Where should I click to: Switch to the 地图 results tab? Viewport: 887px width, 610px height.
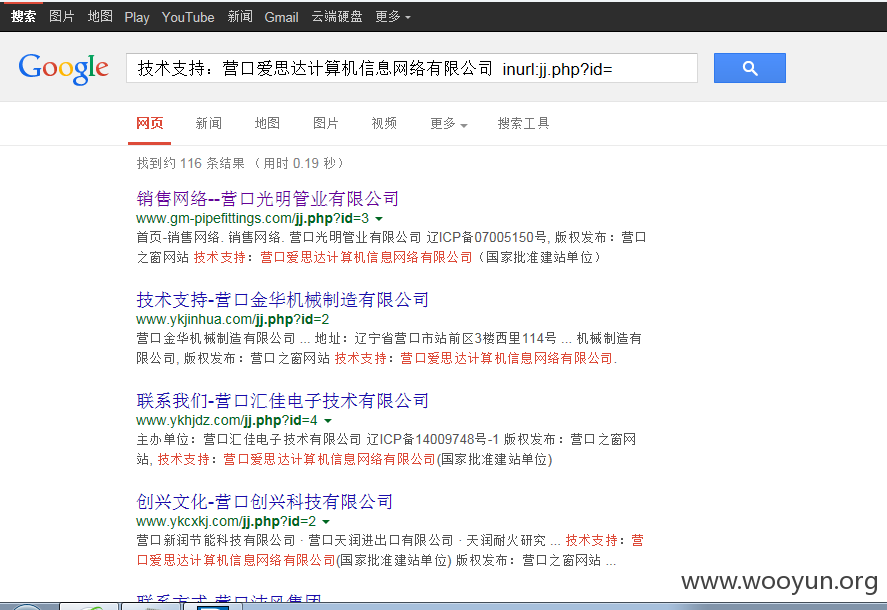point(267,123)
